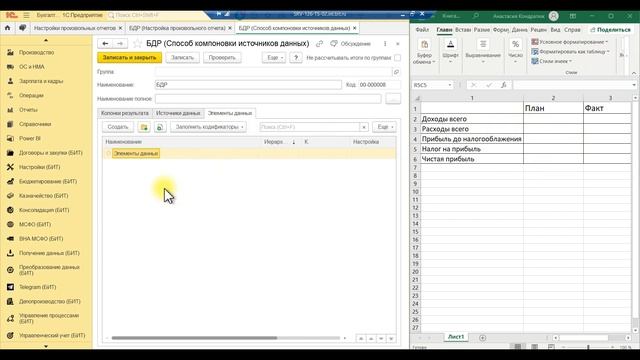Open the Excel Name Box dropdown
Viewport: 640px width, 360px height.
pyautogui.click(x=450, y=85)
